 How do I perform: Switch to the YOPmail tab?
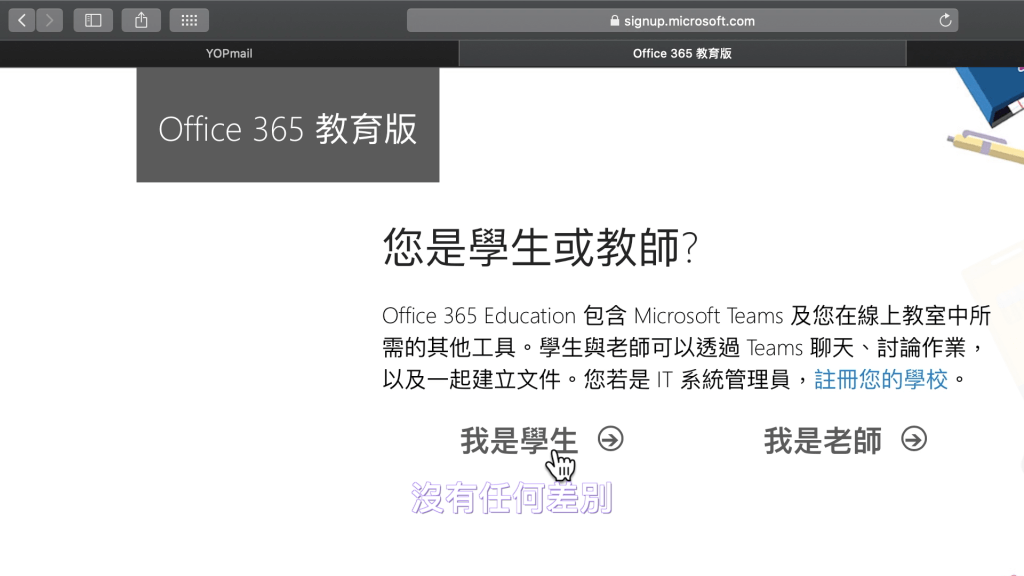pos(229,54)
